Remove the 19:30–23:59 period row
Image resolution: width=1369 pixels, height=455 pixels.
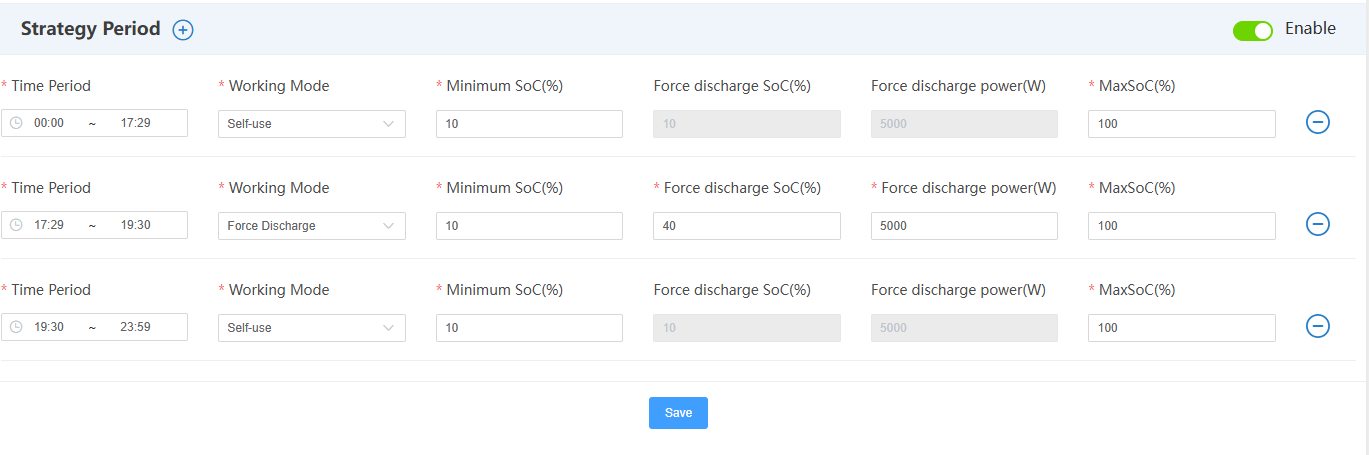pos(1318,327)
